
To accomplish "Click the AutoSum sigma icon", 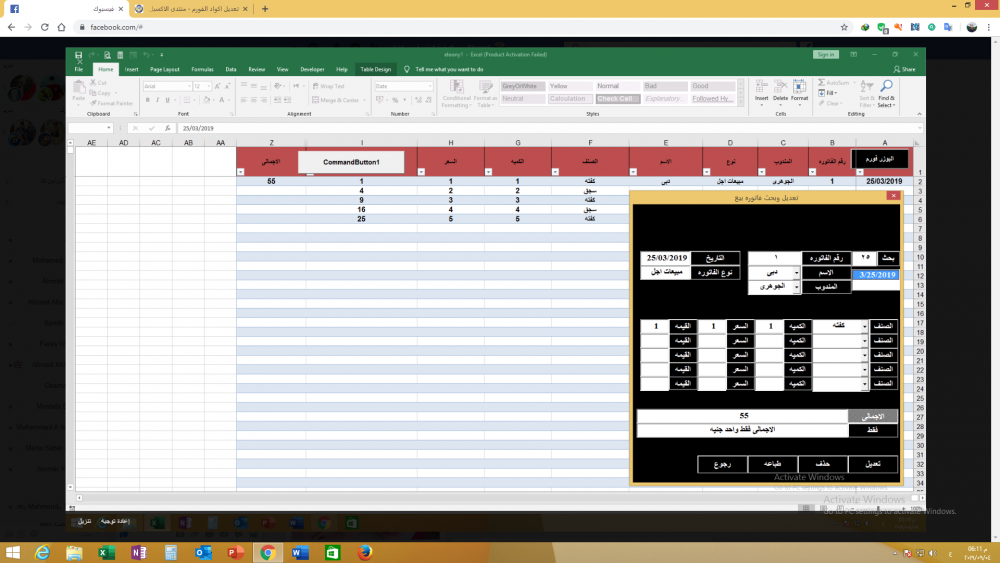I will [821, 83].
